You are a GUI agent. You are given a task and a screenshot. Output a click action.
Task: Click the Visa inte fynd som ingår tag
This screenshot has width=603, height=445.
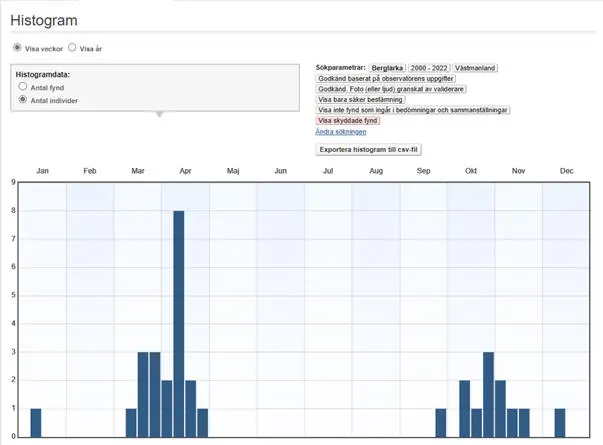point(413,110)
